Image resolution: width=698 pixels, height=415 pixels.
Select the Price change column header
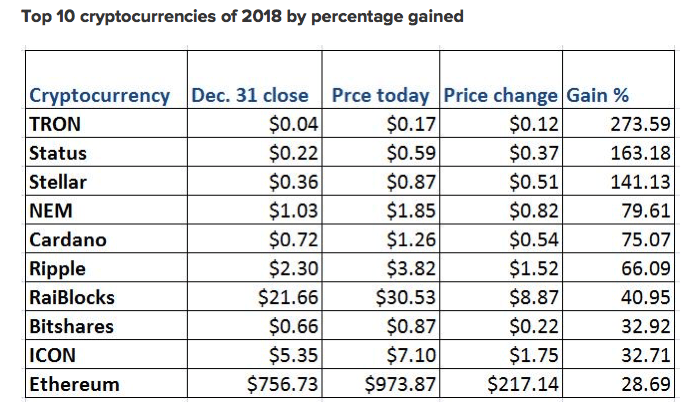pyautogui.click(x=500, y=96)
